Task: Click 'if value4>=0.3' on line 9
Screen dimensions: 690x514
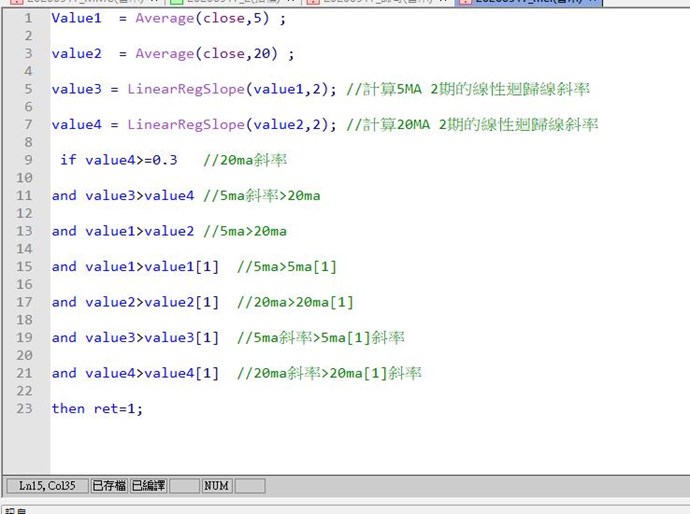Action: 118,160
